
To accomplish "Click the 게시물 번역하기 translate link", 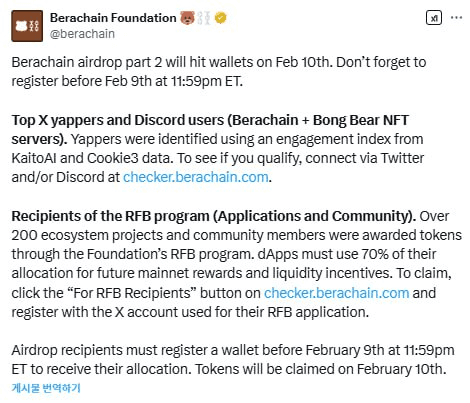I will click(x=46, y=388).
